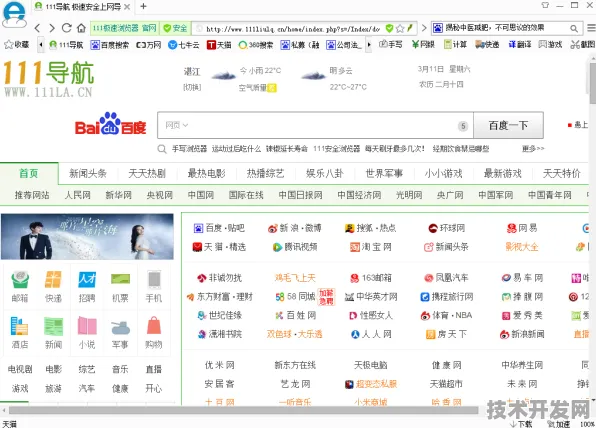Click the browser address bar URL

293,29
